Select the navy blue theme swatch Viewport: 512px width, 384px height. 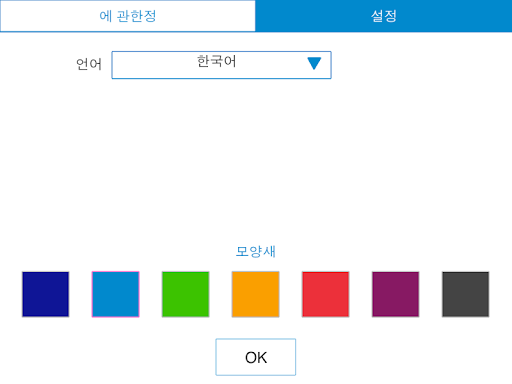pyautogui.click(x=46, y=294)
